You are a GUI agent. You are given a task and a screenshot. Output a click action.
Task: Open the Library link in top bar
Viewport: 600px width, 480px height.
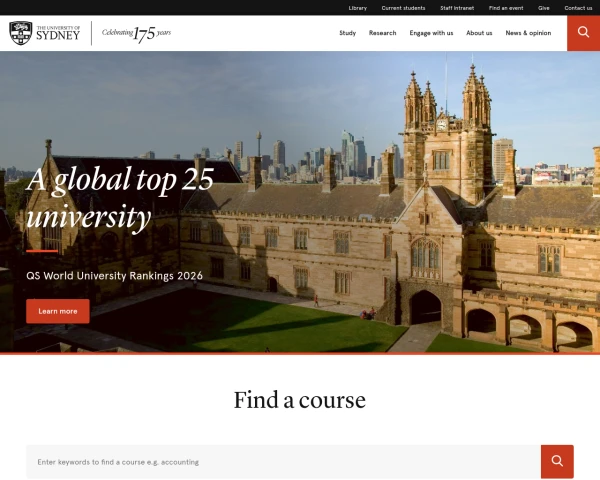point(357,8)
